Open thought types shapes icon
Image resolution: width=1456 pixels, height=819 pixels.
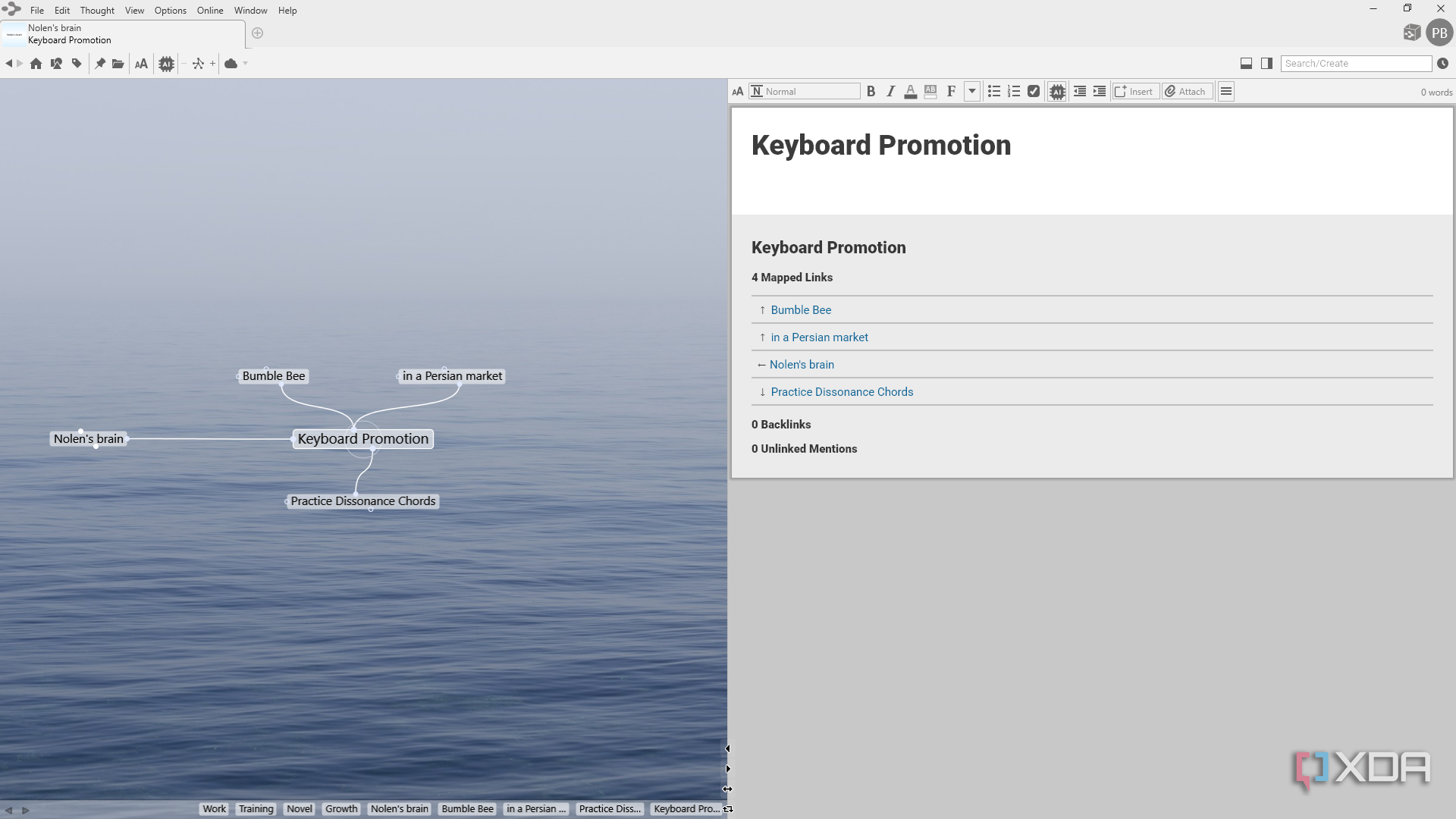[56, 64]
